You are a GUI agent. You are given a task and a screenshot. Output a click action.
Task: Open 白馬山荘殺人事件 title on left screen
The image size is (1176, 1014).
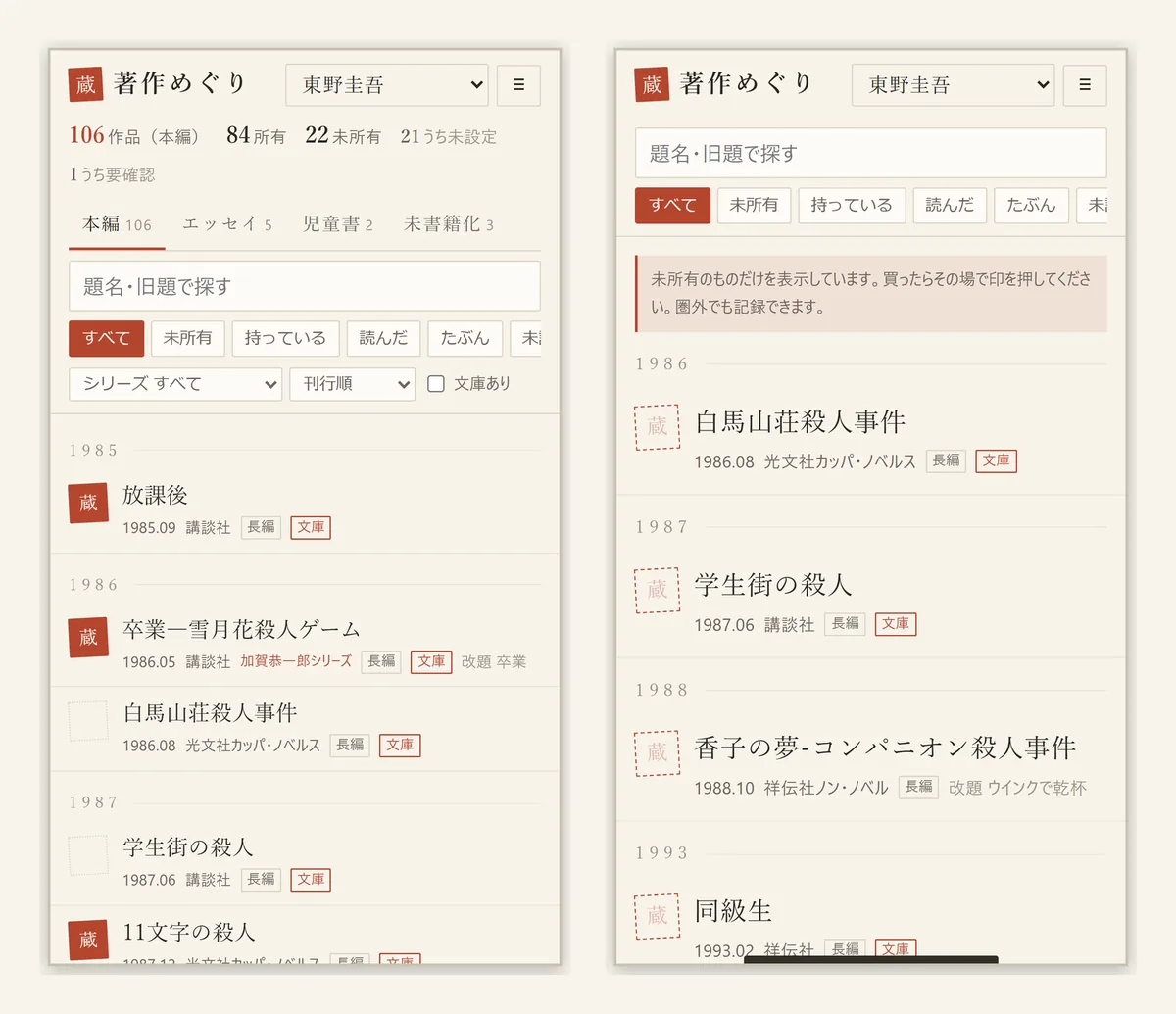tap(210, 713)
